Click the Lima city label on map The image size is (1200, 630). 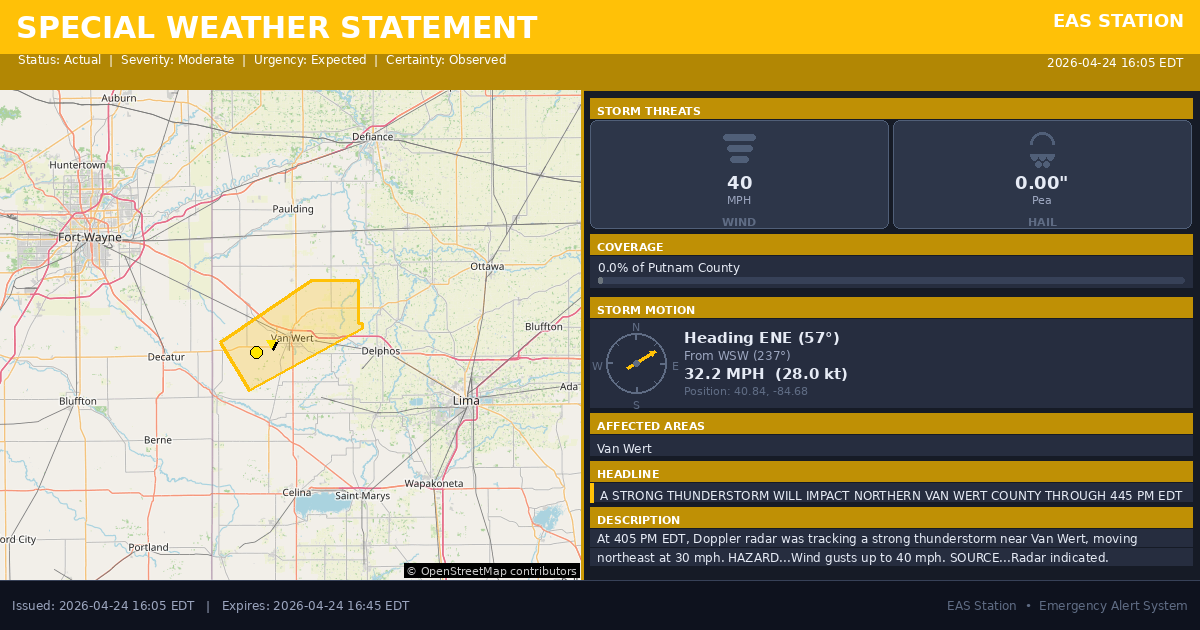pos(466,400)
